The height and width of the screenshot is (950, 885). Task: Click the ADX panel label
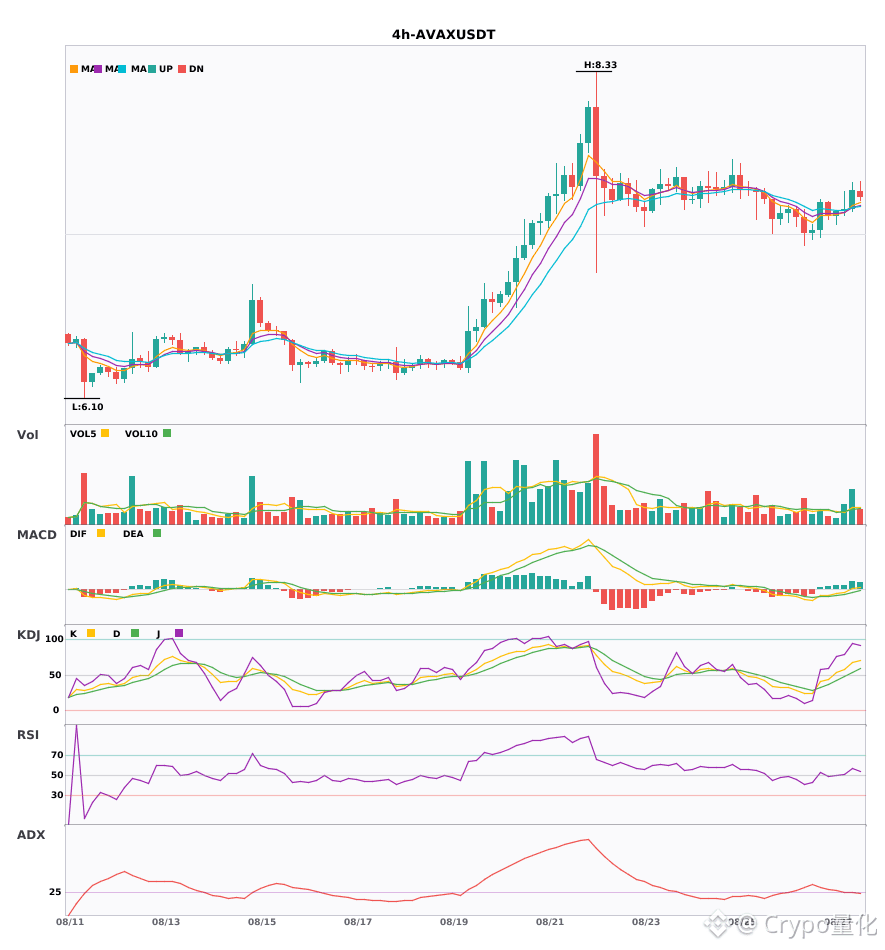pyautogui.click(x=31, y=835)
